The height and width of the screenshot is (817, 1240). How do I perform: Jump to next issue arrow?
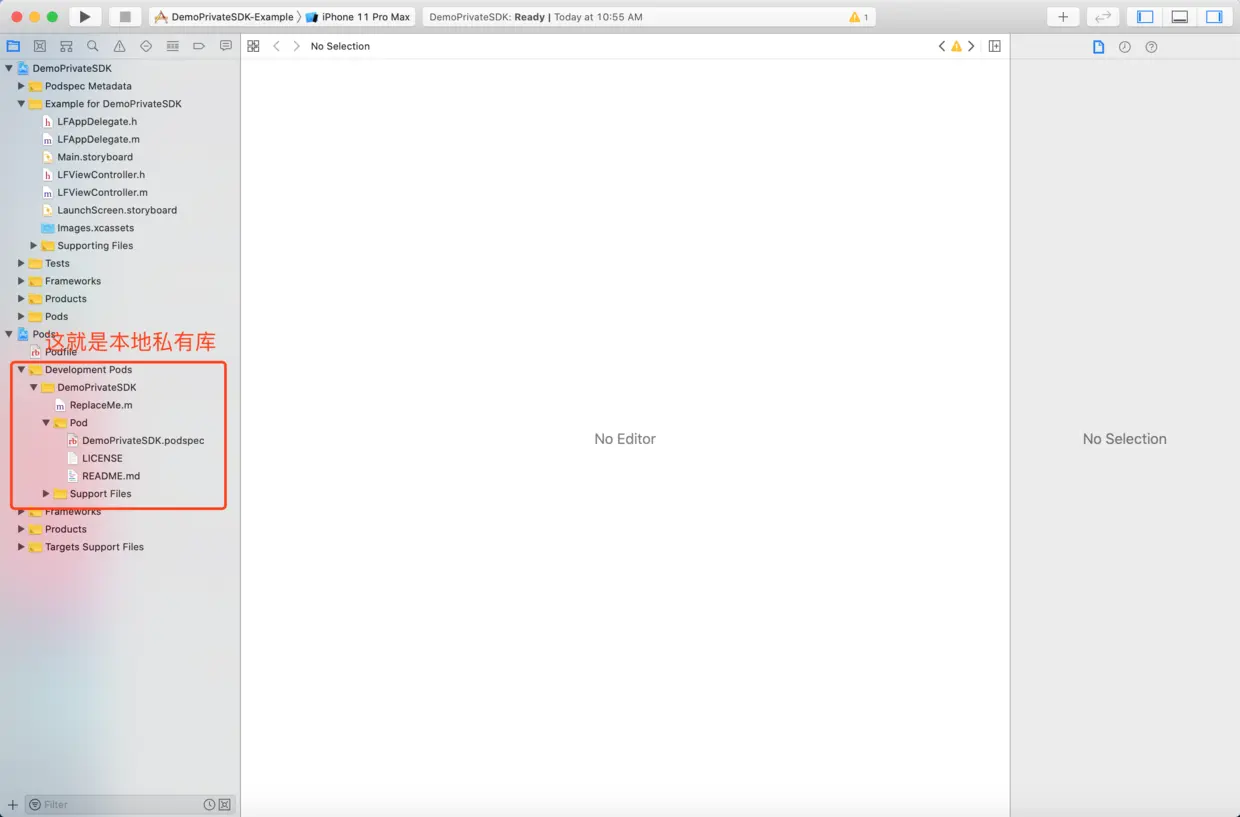pyautogui.click(x=971, y=46)
